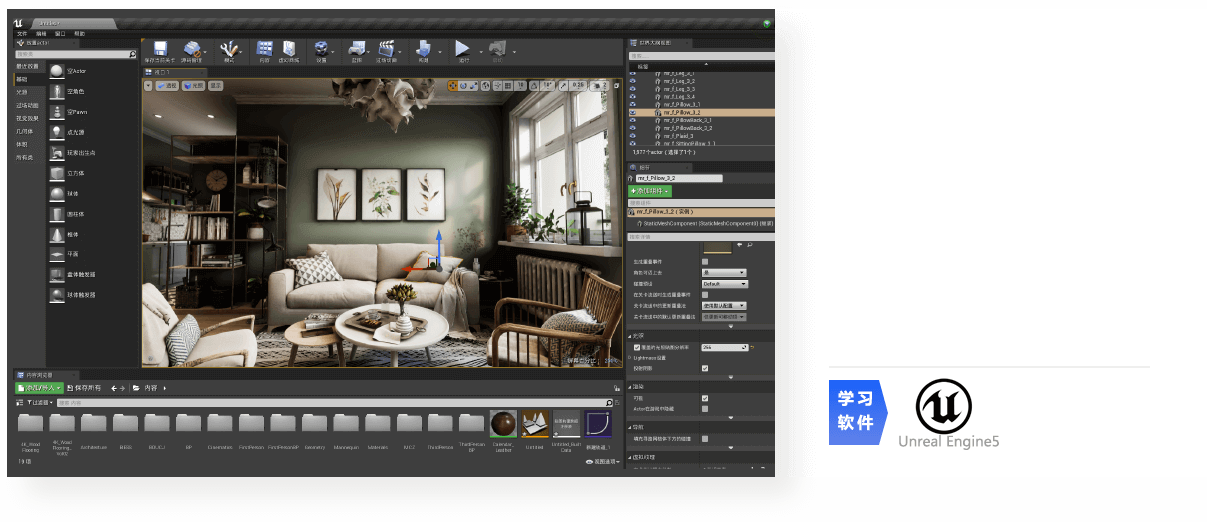Screen dimensions: 1207x522
Task: Click the Launch toolbar icon
Action: [496, 49]
